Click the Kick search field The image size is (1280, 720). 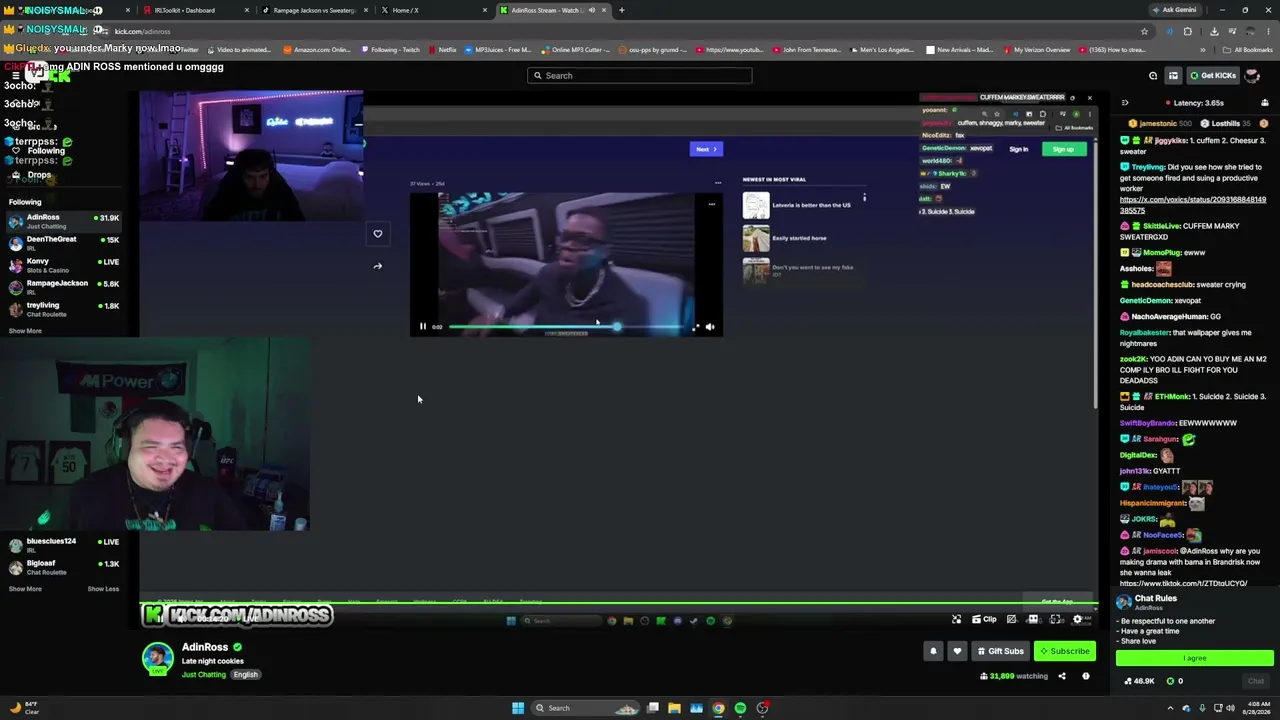[640, 75]
